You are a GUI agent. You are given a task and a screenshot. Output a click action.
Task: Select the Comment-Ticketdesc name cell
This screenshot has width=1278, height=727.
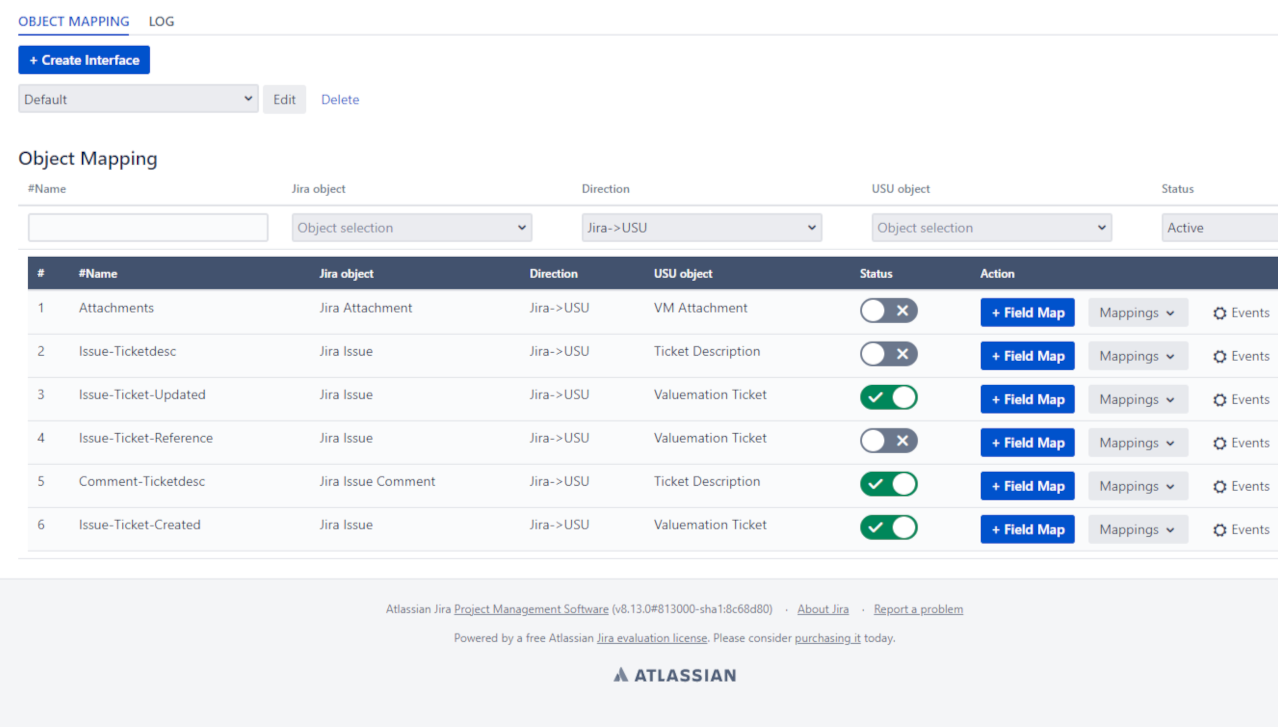point(142,481)
